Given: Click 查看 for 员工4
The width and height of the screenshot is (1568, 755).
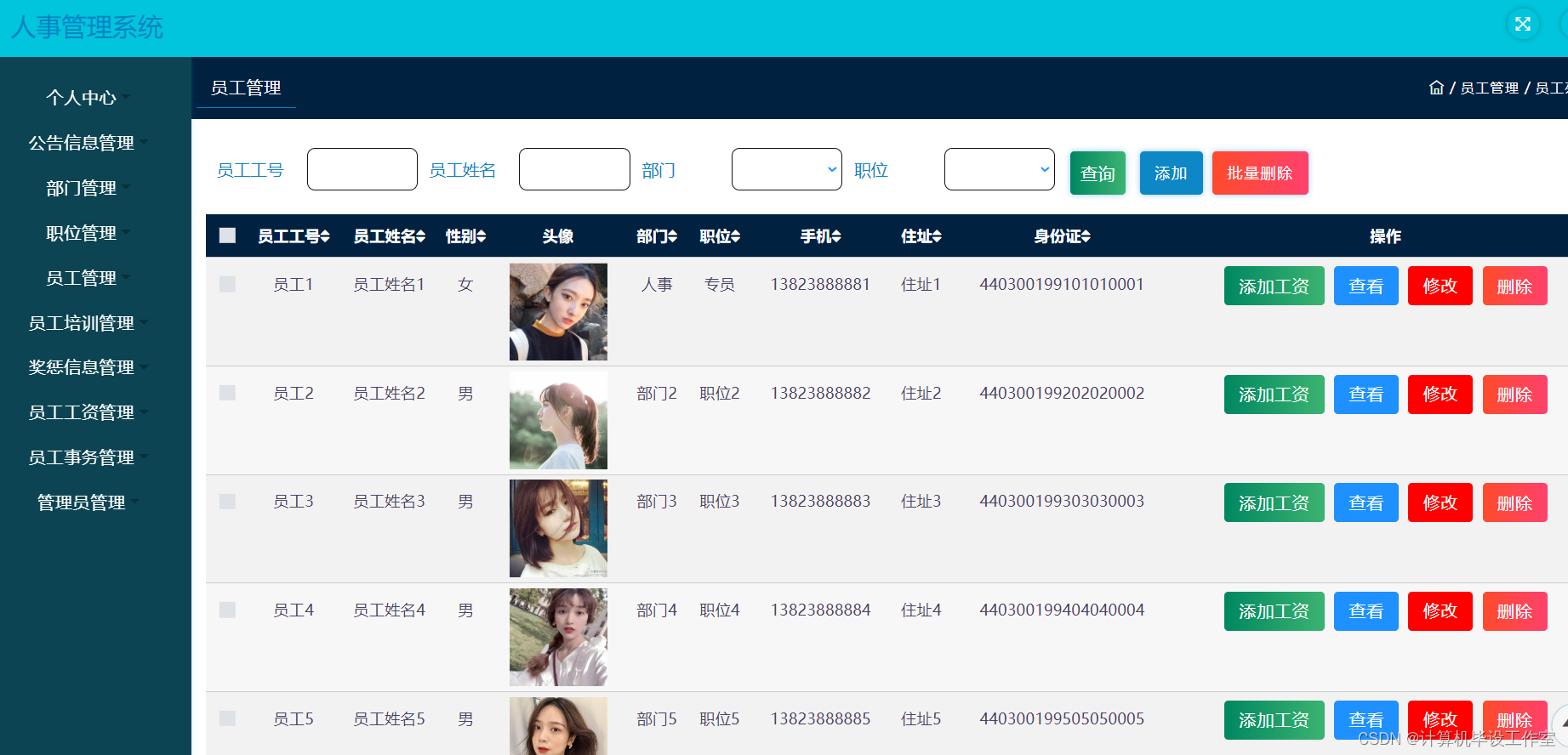Looking at the screenshot, I should point(1366,611).
